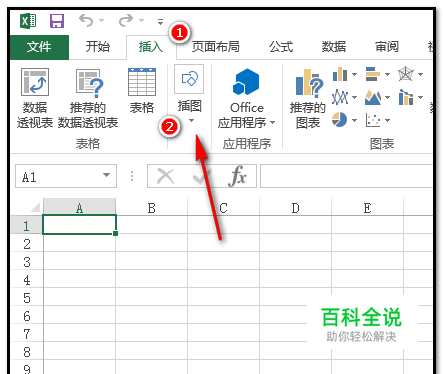Select row 2 header
This screenshot has height=374, width=443.
pyautogui.click(x=27, y=244)
